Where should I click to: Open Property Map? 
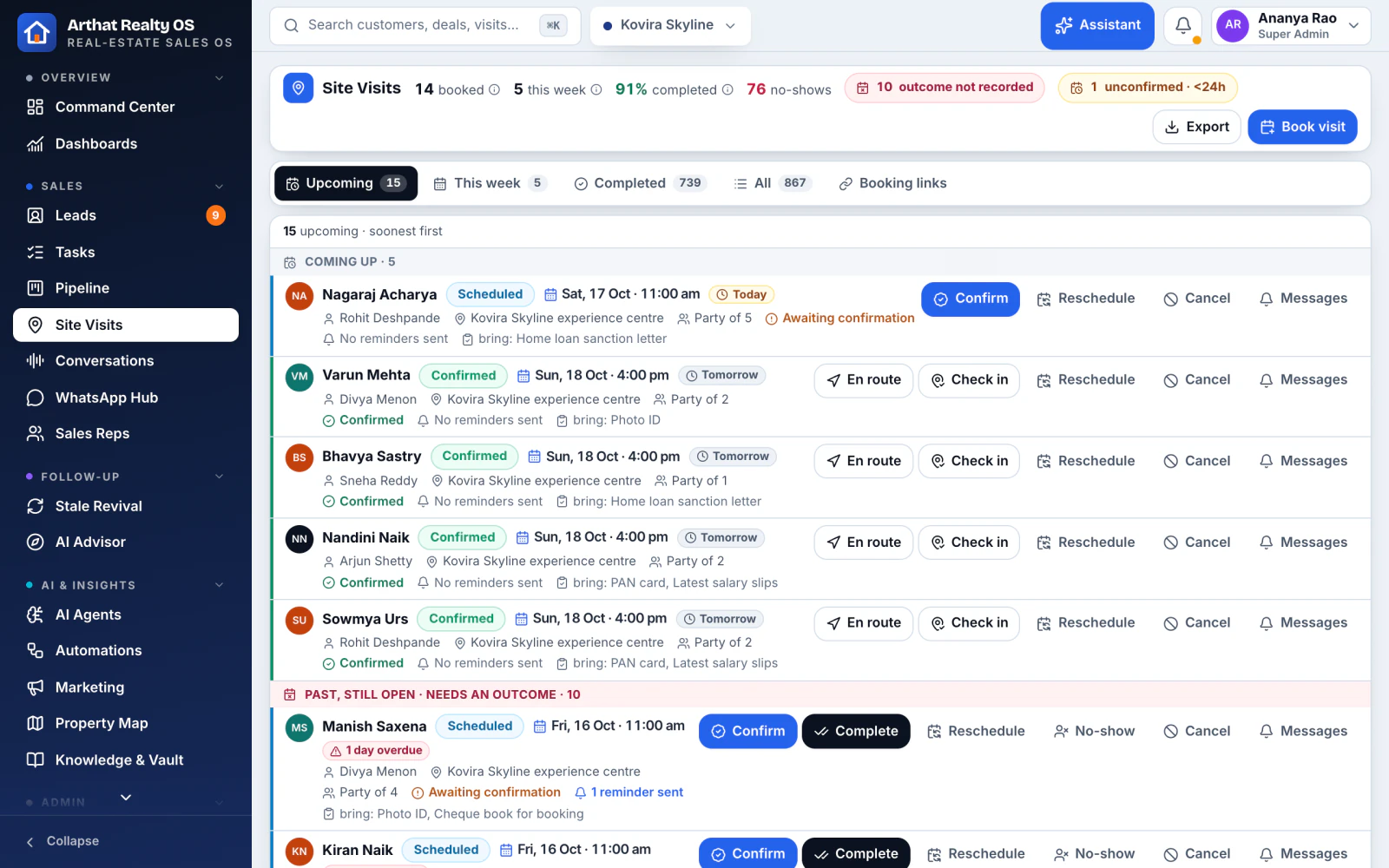126,723
